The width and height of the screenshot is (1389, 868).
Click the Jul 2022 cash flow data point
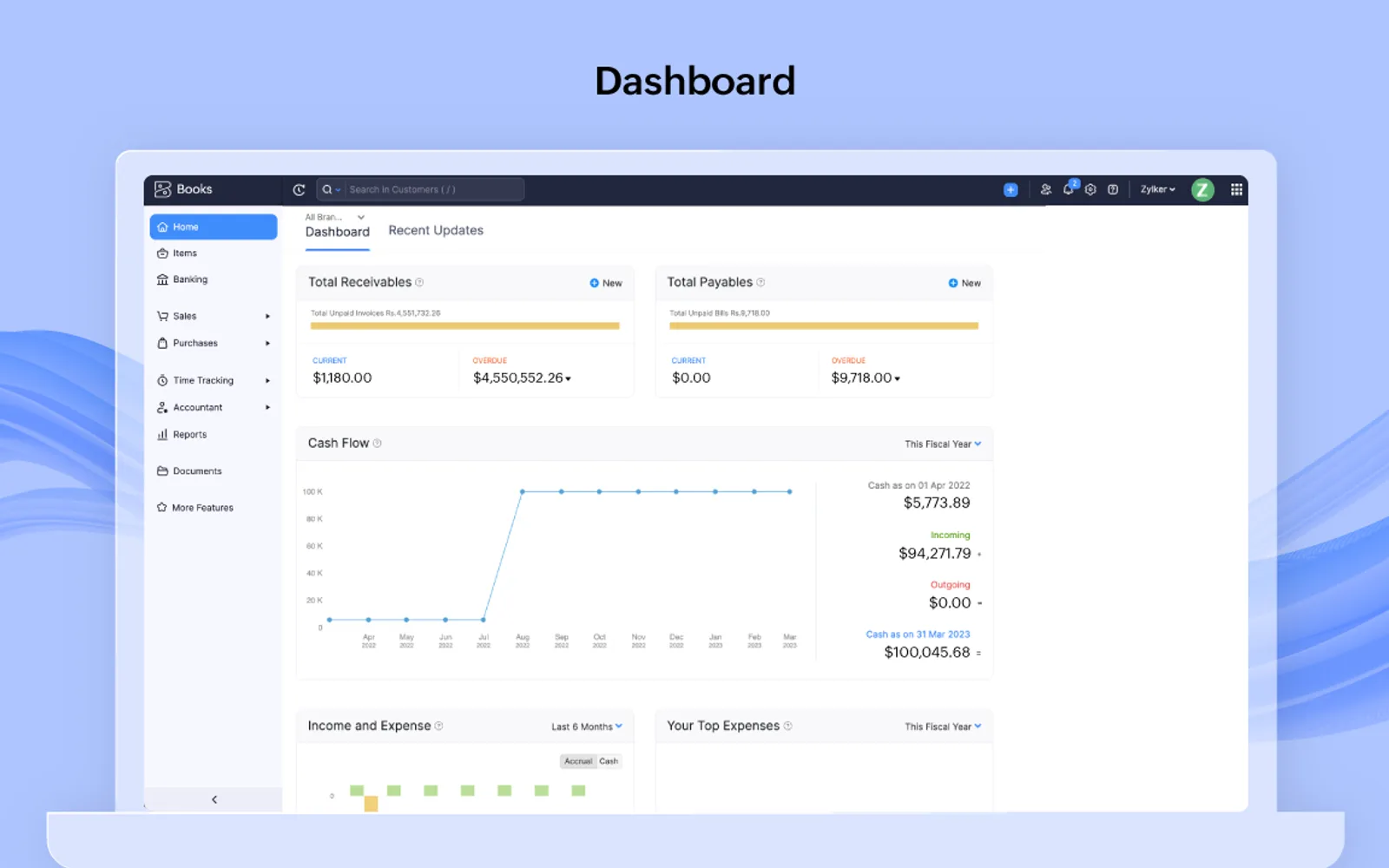[x=484, y=620]
